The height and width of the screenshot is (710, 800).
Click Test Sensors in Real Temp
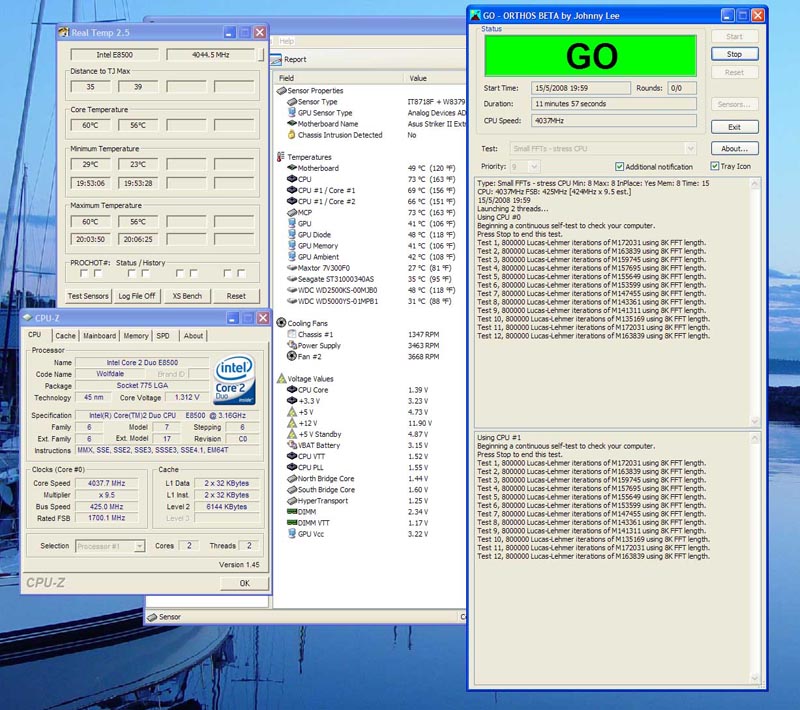tap(88, 296)
